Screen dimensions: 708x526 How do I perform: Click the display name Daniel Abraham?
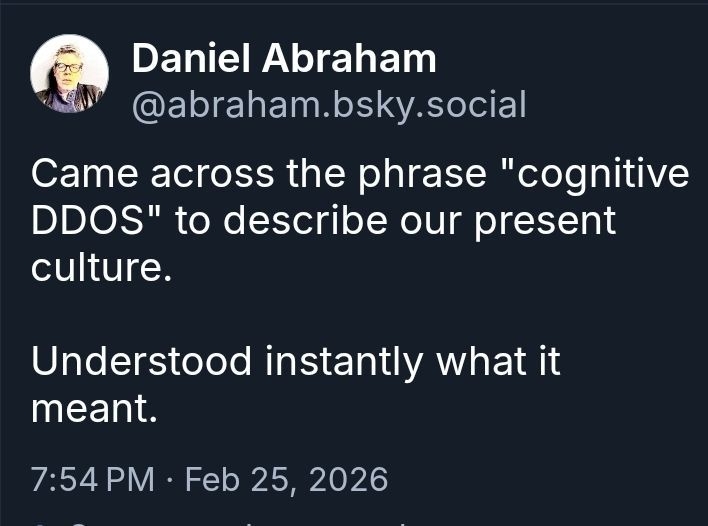pos(284,59)
